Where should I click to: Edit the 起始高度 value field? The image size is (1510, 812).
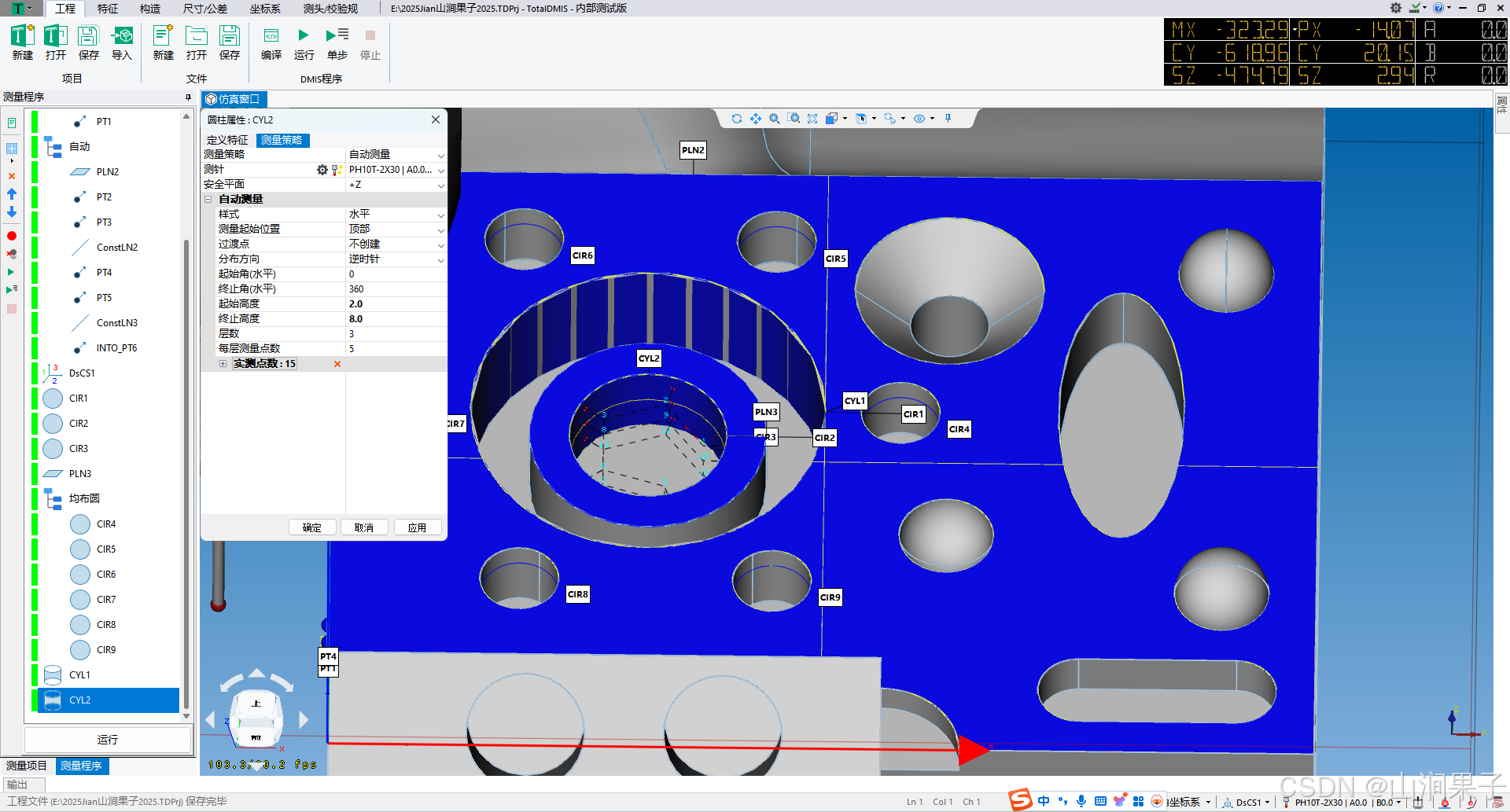[x=396, y=304]
